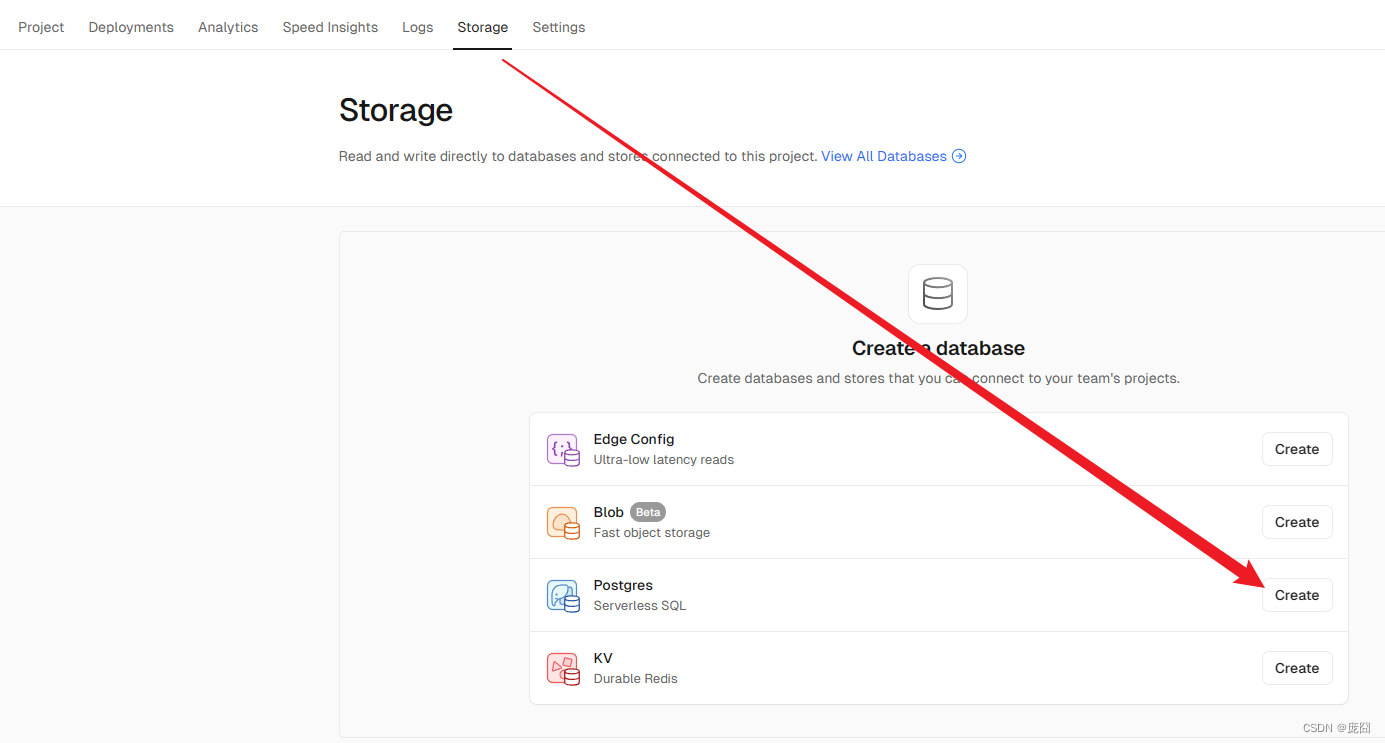Open the Settings tab
Viewport: 1385px width, 743px height.
point(559,27)
